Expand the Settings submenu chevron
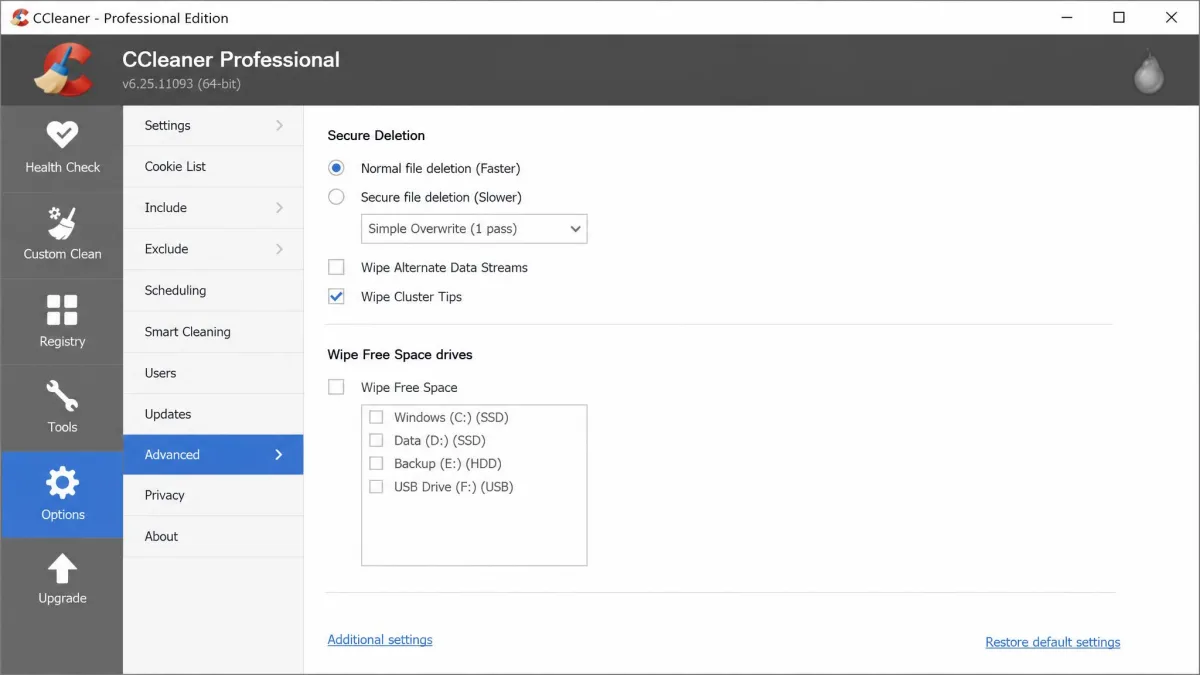The height and width of the screenshot is (675, 1200). 279,125
